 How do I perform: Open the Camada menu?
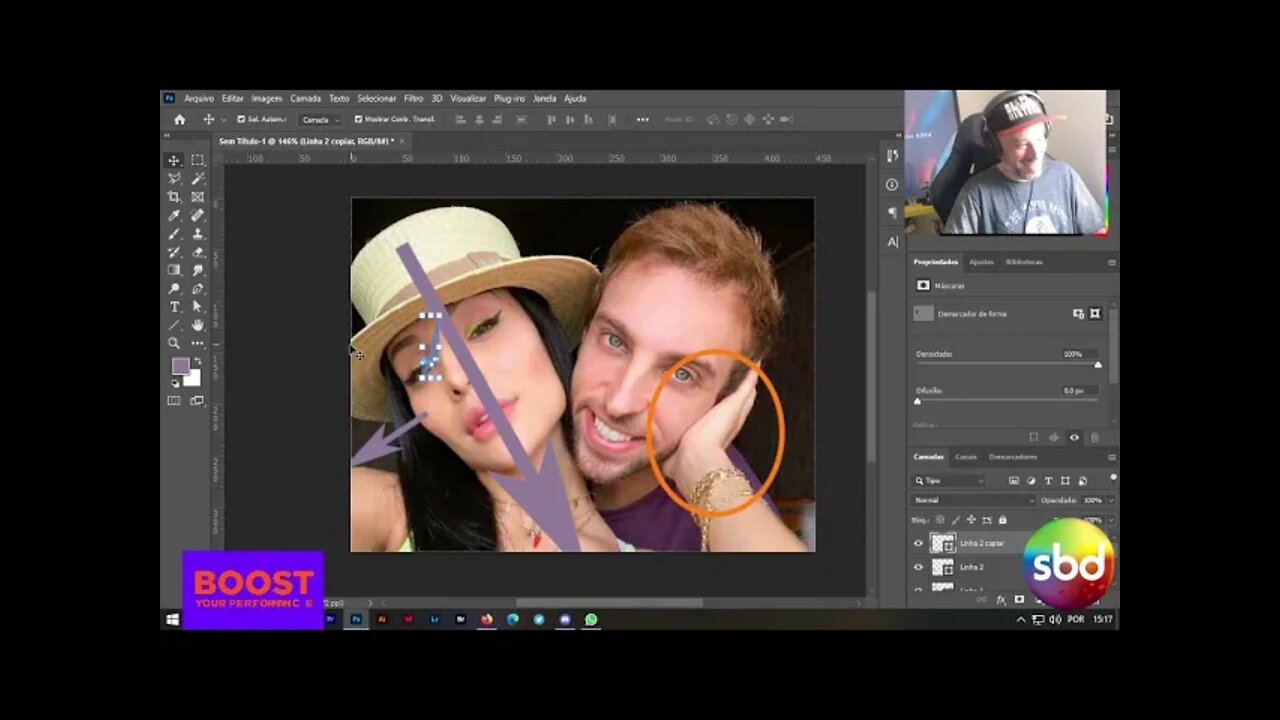(x=306, y=98)
